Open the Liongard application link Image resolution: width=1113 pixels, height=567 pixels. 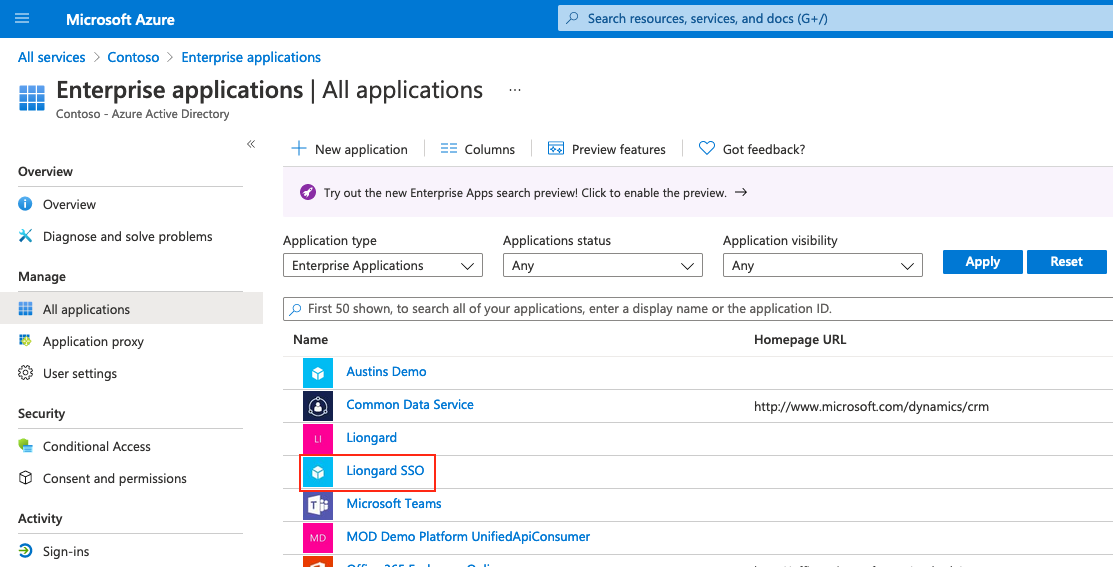[x=371, y=438]
